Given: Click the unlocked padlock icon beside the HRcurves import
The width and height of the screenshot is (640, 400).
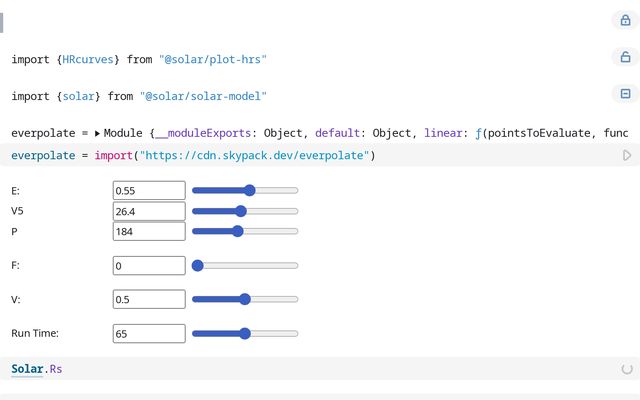Looking at the screenshot, I should (x=625, y=57).
